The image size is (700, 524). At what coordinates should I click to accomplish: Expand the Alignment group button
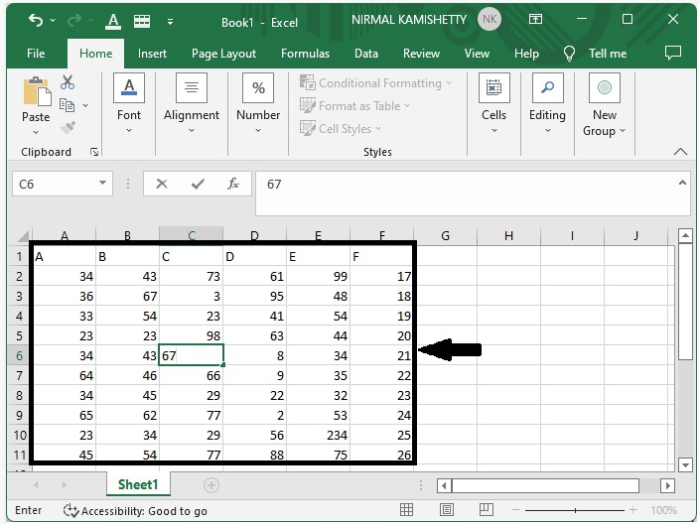pos(191,104)
